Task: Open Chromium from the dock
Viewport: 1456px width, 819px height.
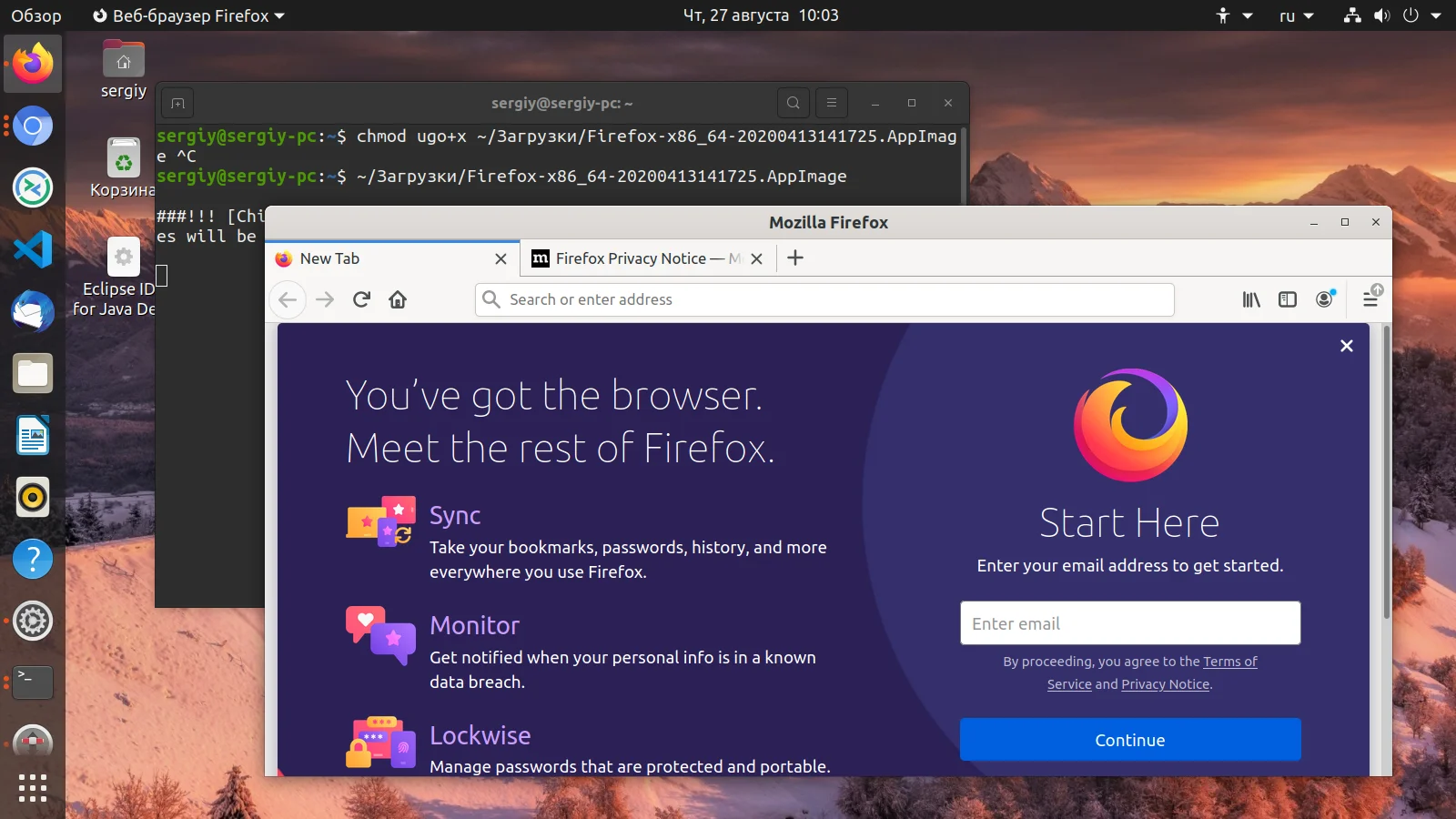Action: (x=33, y=126)
